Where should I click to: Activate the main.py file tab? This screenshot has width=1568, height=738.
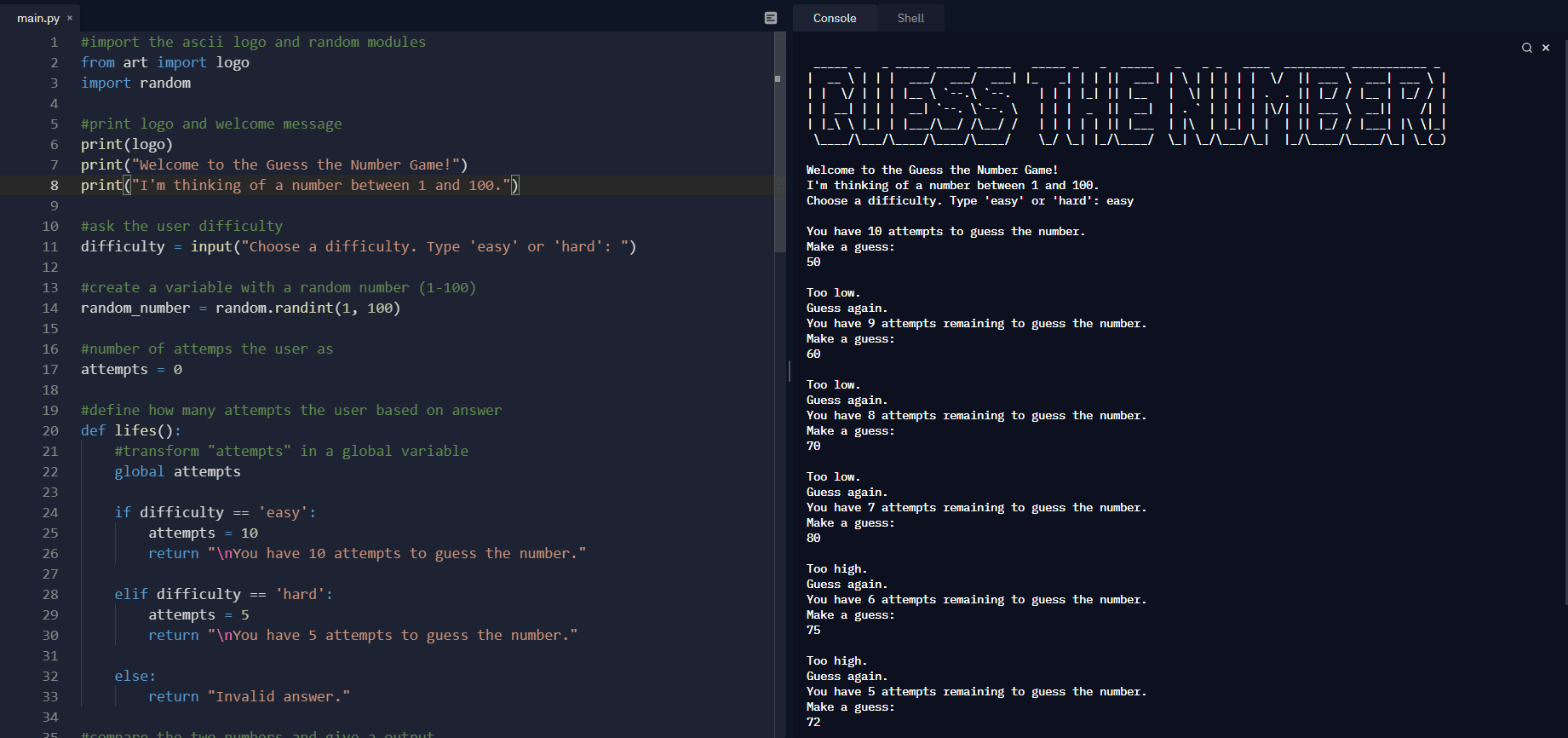(x=37, y=18)
